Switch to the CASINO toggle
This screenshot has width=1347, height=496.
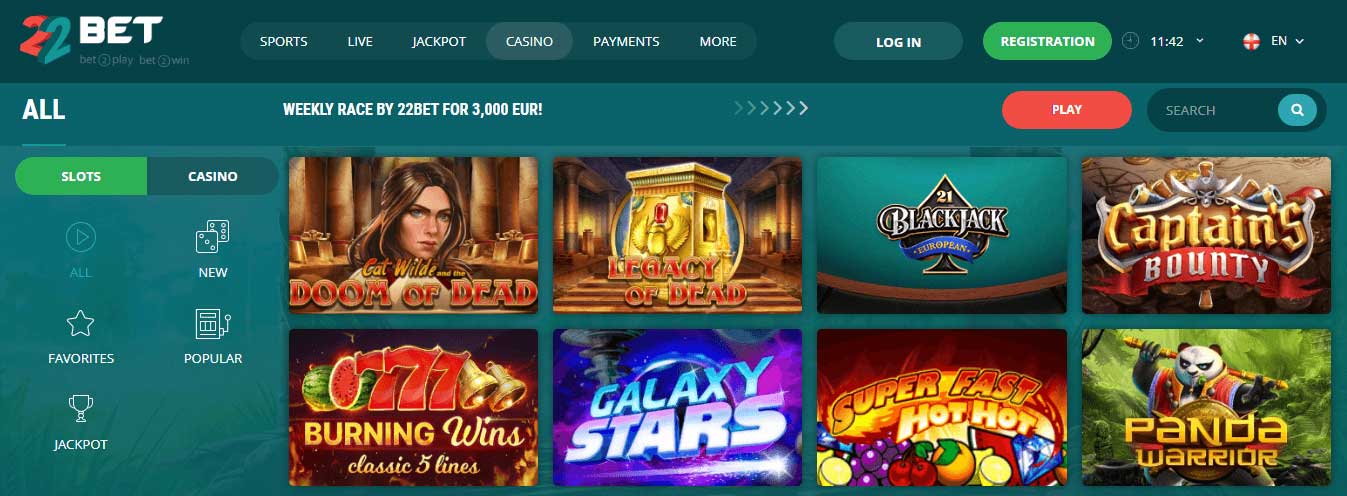tap(213, 176)
